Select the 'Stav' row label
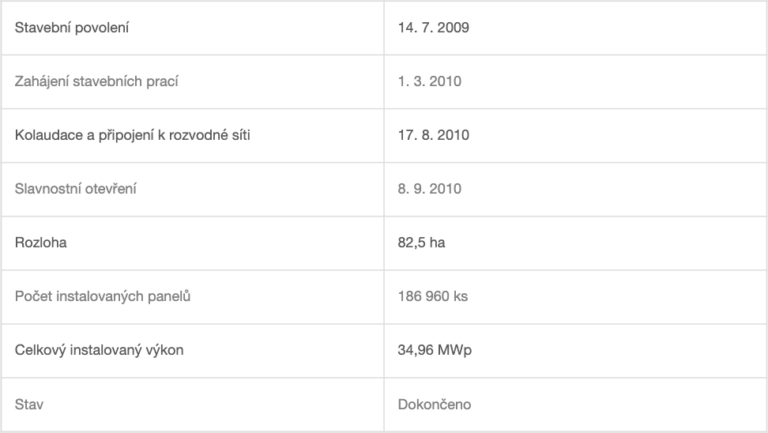 tap(29, 404)
